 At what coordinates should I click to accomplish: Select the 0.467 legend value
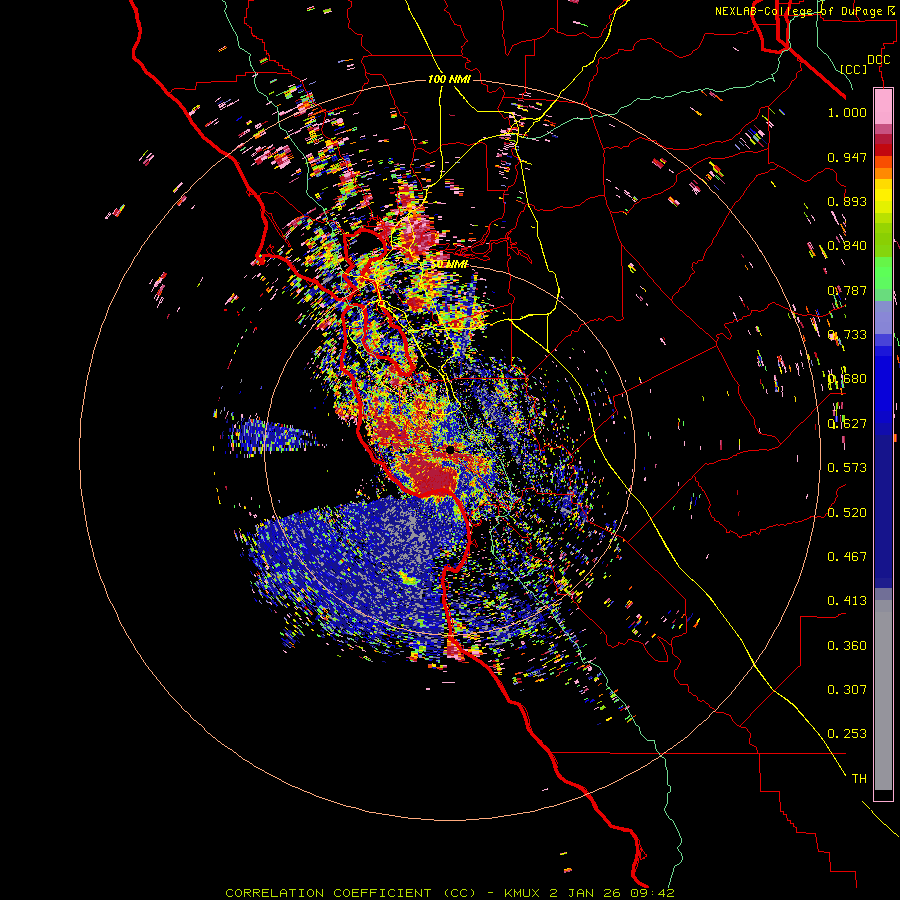pos(847,557)
